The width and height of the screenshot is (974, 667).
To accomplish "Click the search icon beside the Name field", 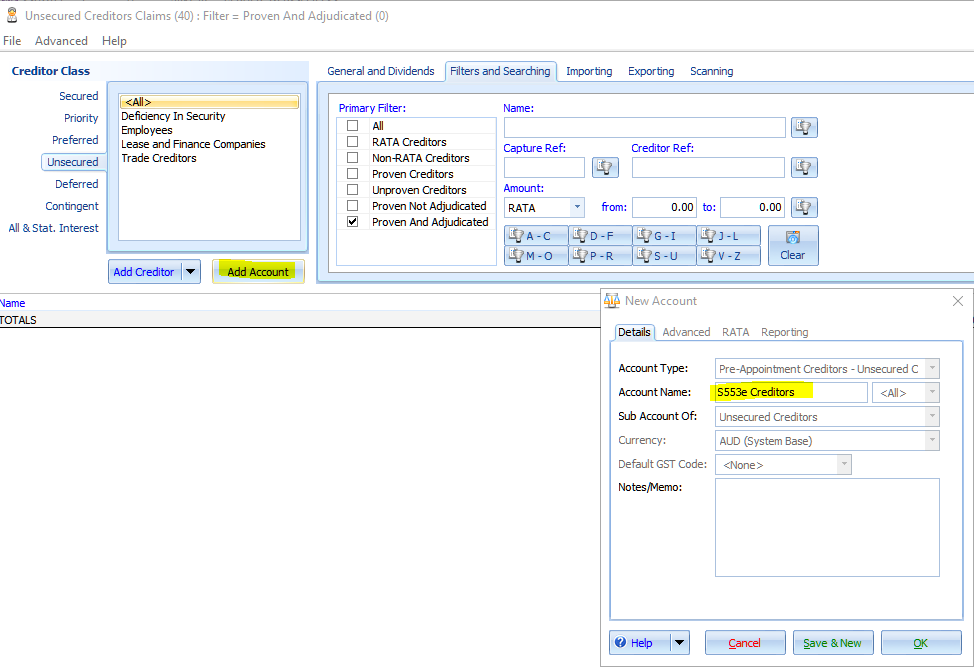I will pyautogui.click(x=805, y=127).
